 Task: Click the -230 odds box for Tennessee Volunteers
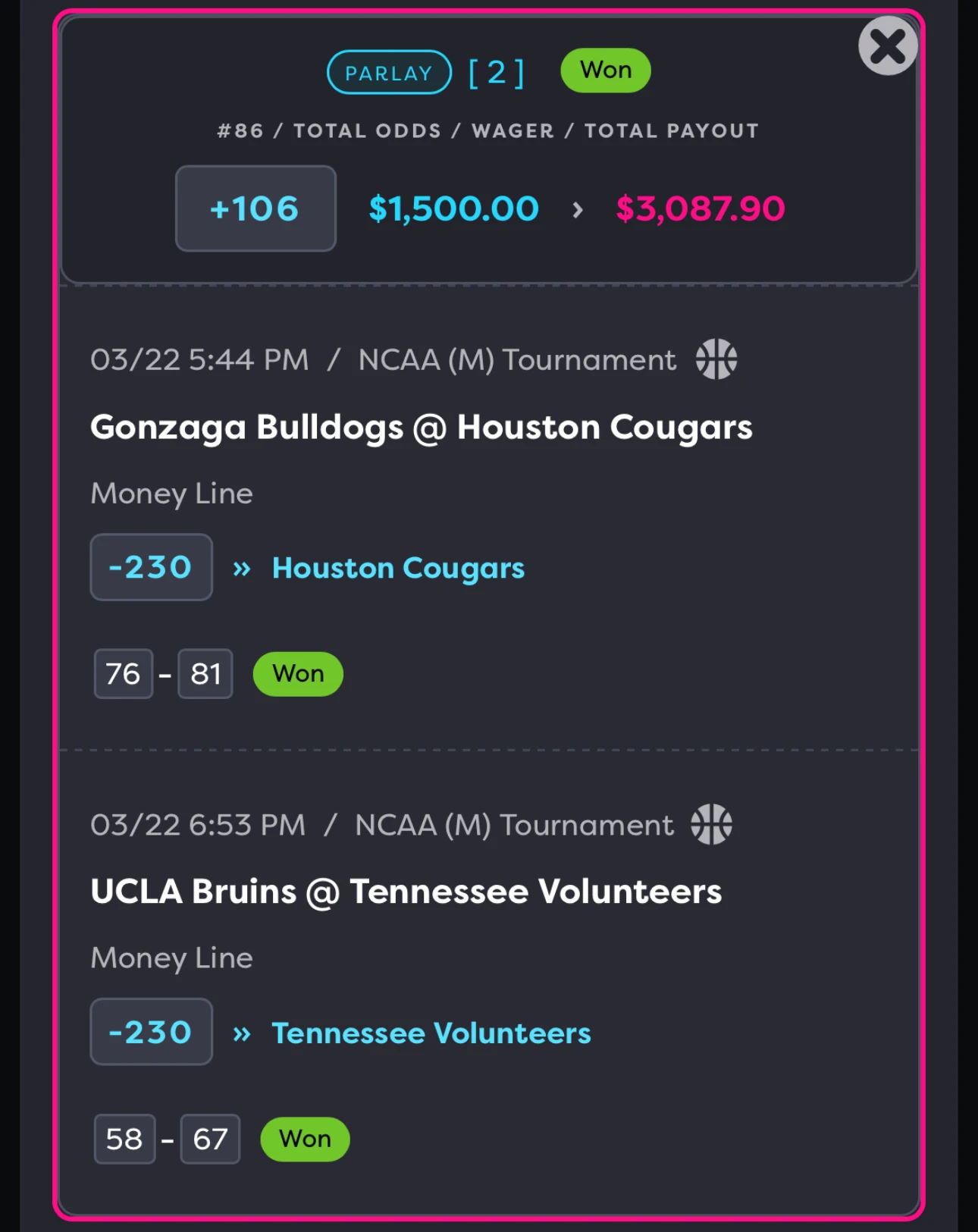pyautogui.click(x=151, y=1032)
